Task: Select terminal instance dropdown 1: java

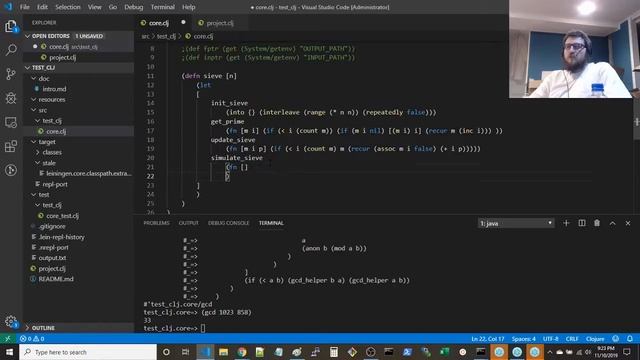Action: (x=516, y=223)
